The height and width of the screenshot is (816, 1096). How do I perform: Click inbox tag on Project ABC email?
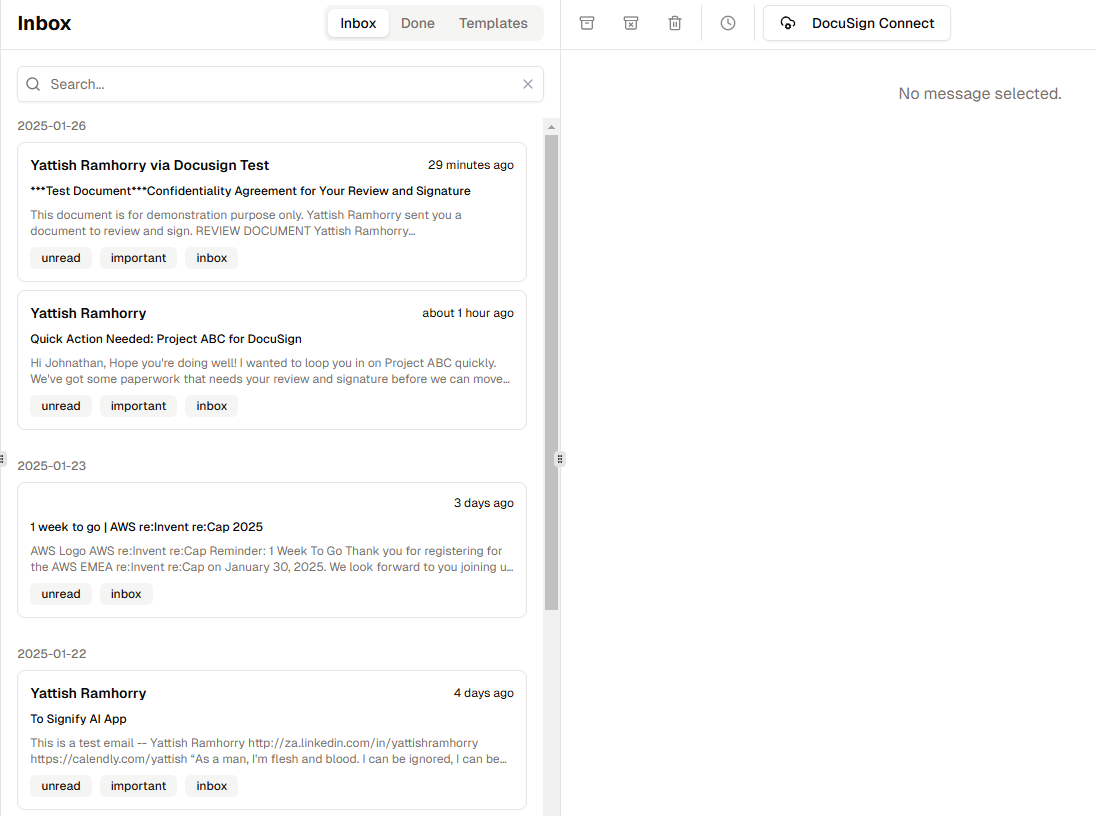click(212, 406)
